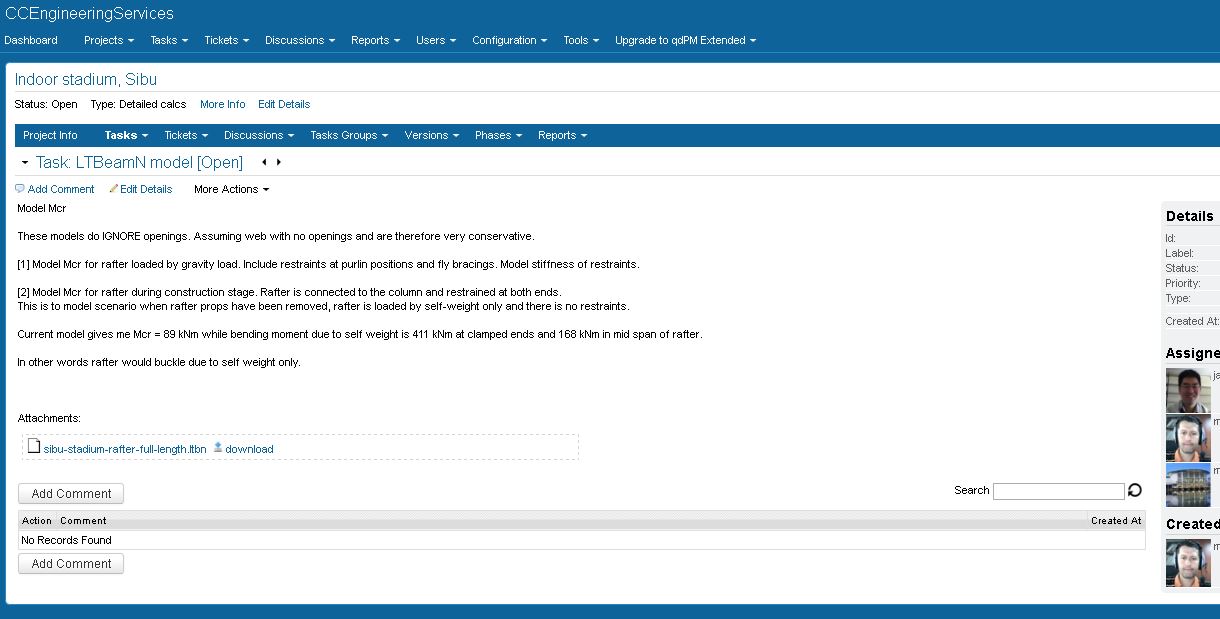
Task: Expand the Configuration menu in top bar
Action: point(509,40)
